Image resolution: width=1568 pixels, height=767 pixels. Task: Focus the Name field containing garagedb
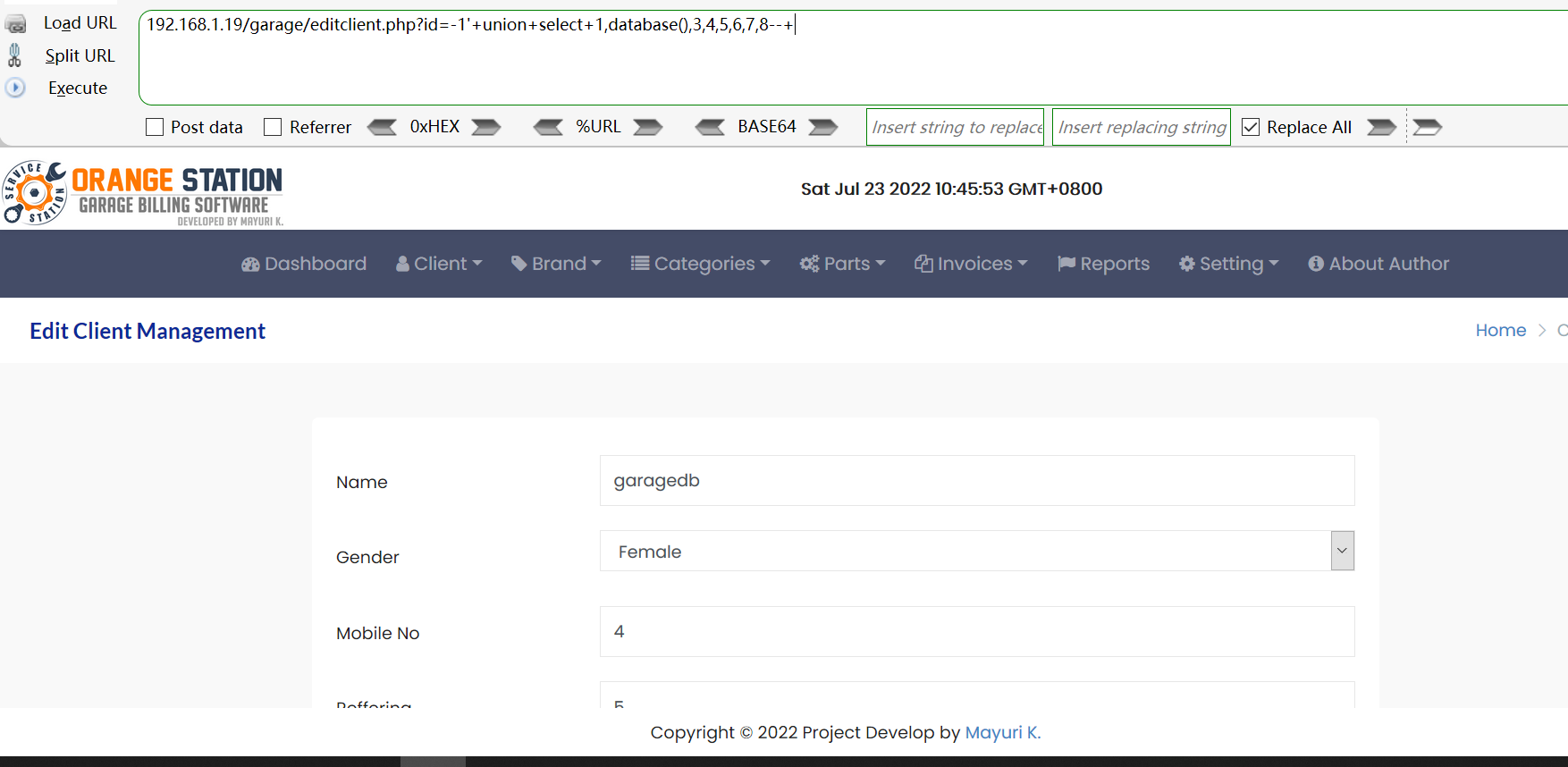(977, 481)
